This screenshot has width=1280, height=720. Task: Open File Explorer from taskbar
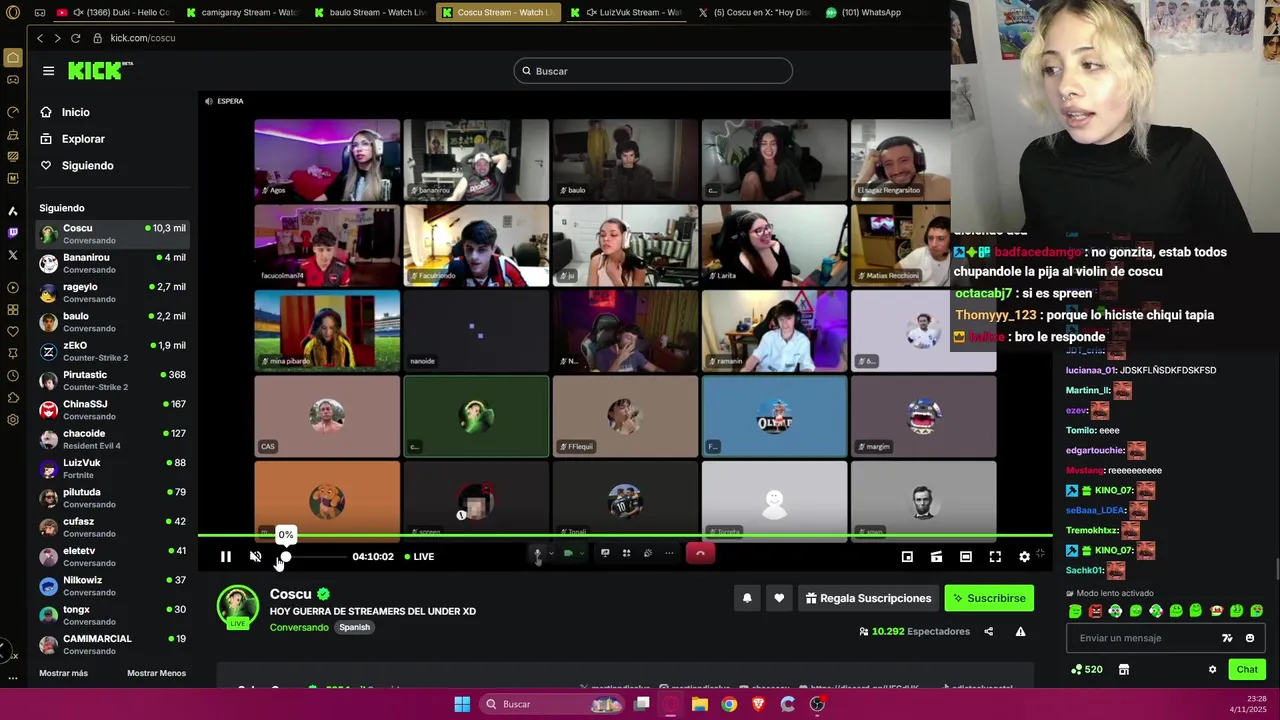pos(699,704)
